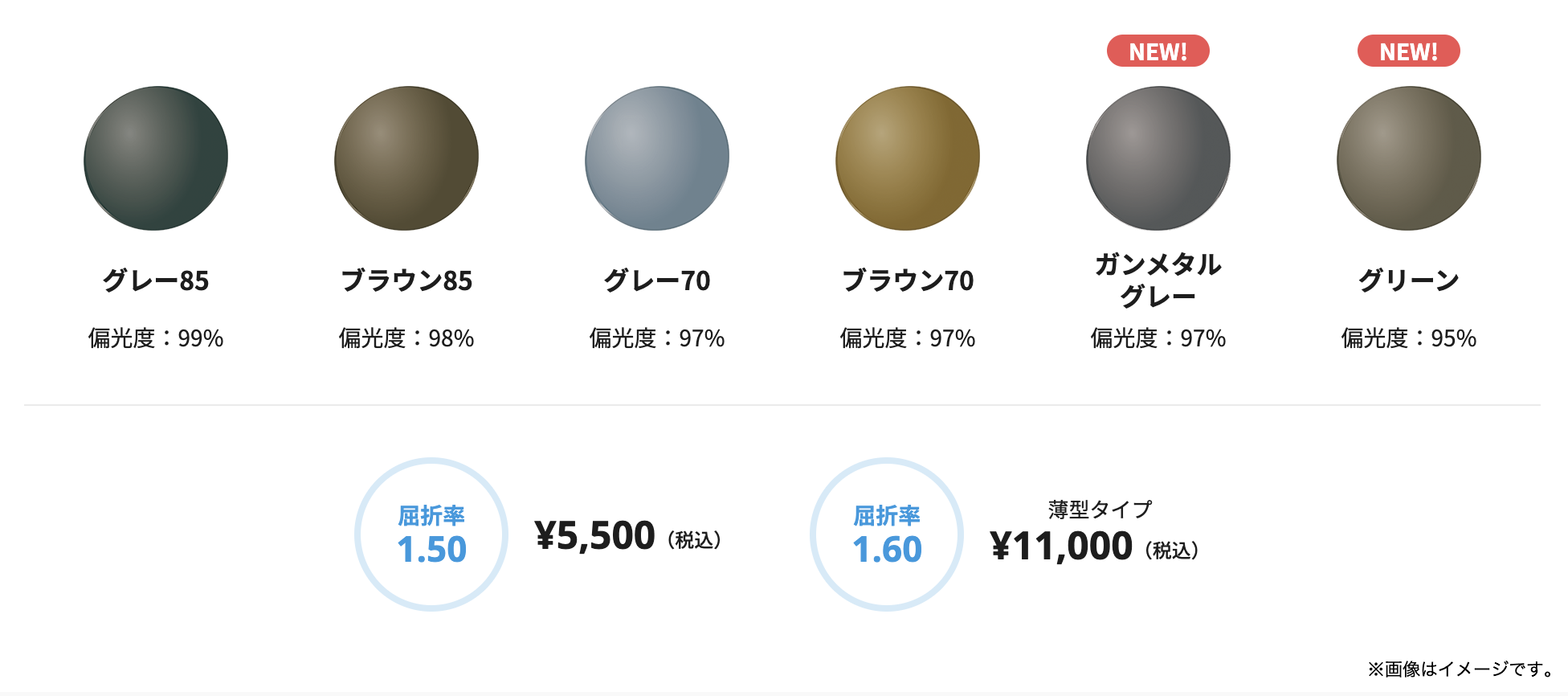The height and width of the screenshot is (696, 1568).
Task: Click the ブラウン70 name label
Action: click(x=908, y=280)
